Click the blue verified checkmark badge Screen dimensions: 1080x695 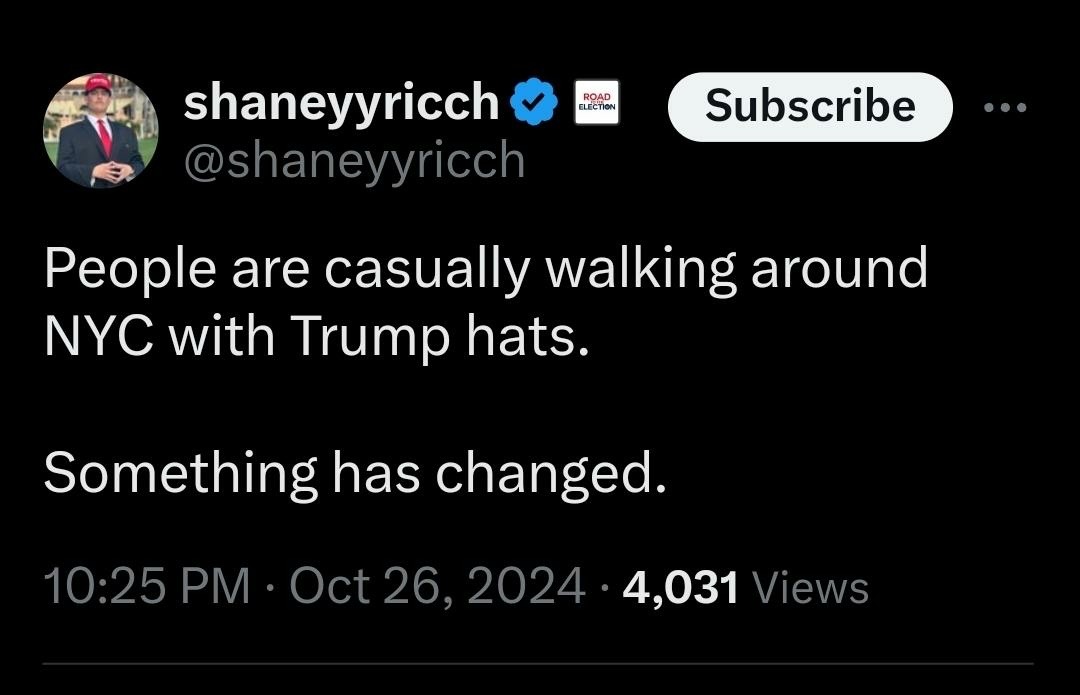click(x=535, y=103)
